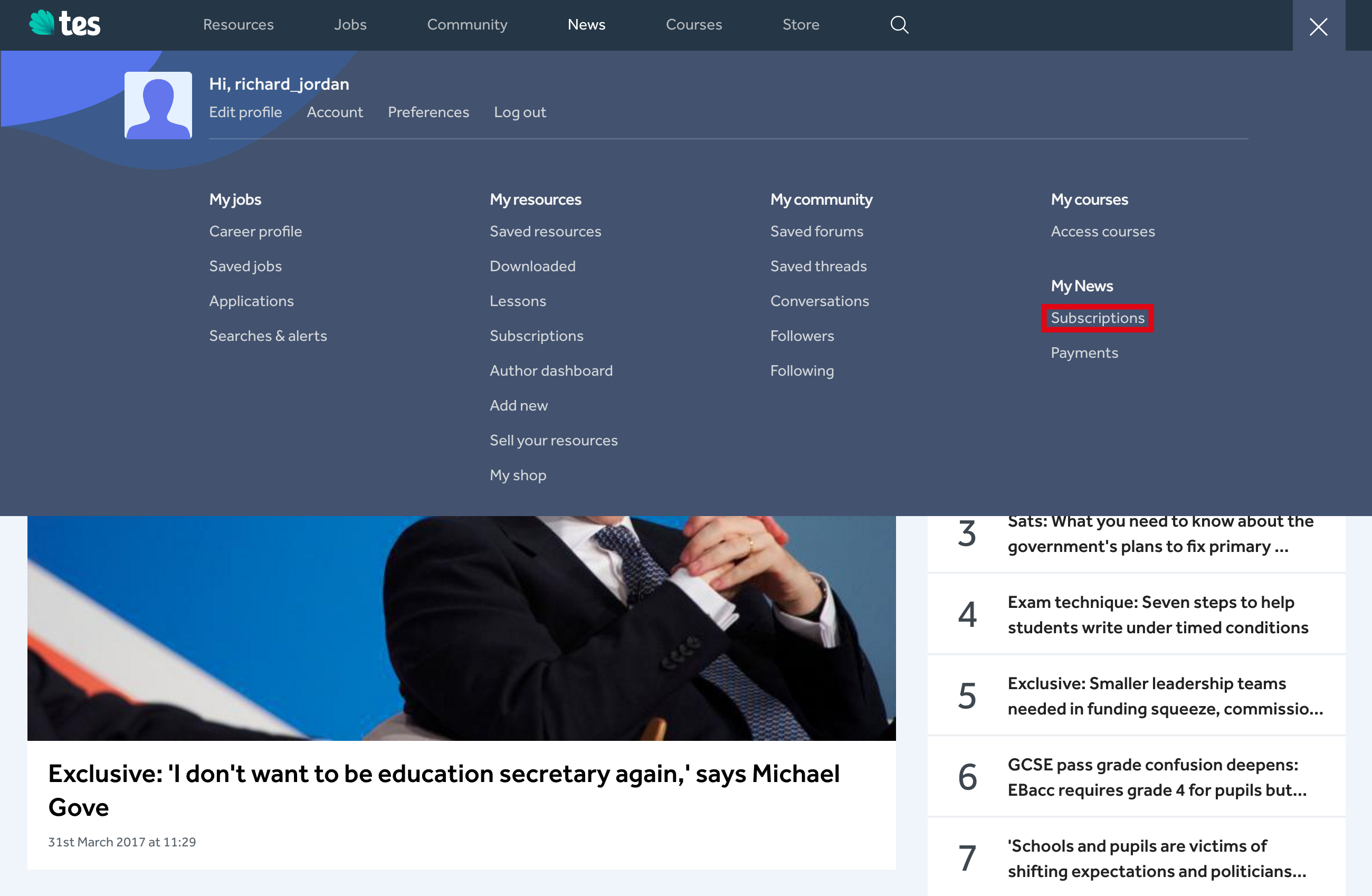This screenshot has width=1372, height=896.
Task: Open Preferences from the profile header
Action: pos(428,112)
